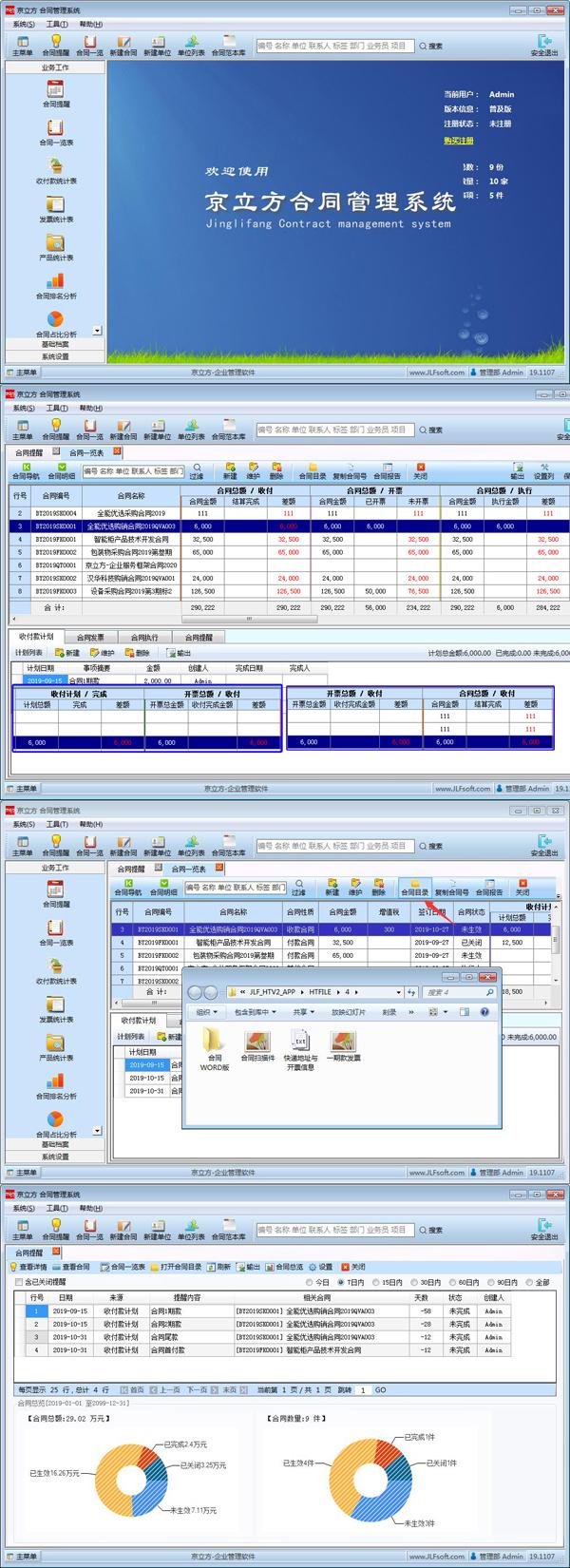Expand 包含到库中 dropdown in explorer popup
This screenshot has height=1568, width=570.
254,1012
